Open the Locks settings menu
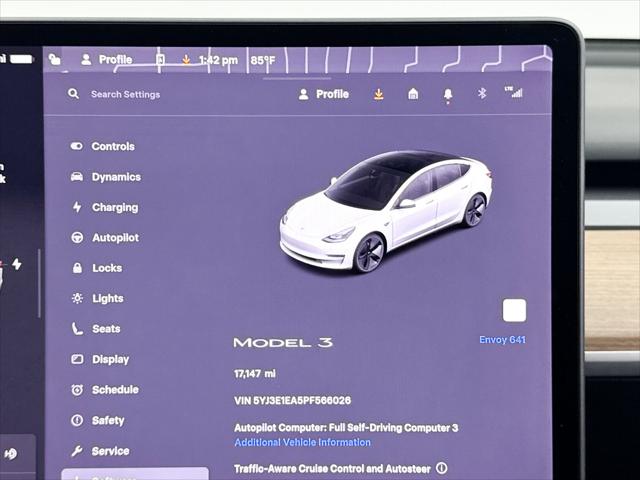 click(x=97, y=268)
